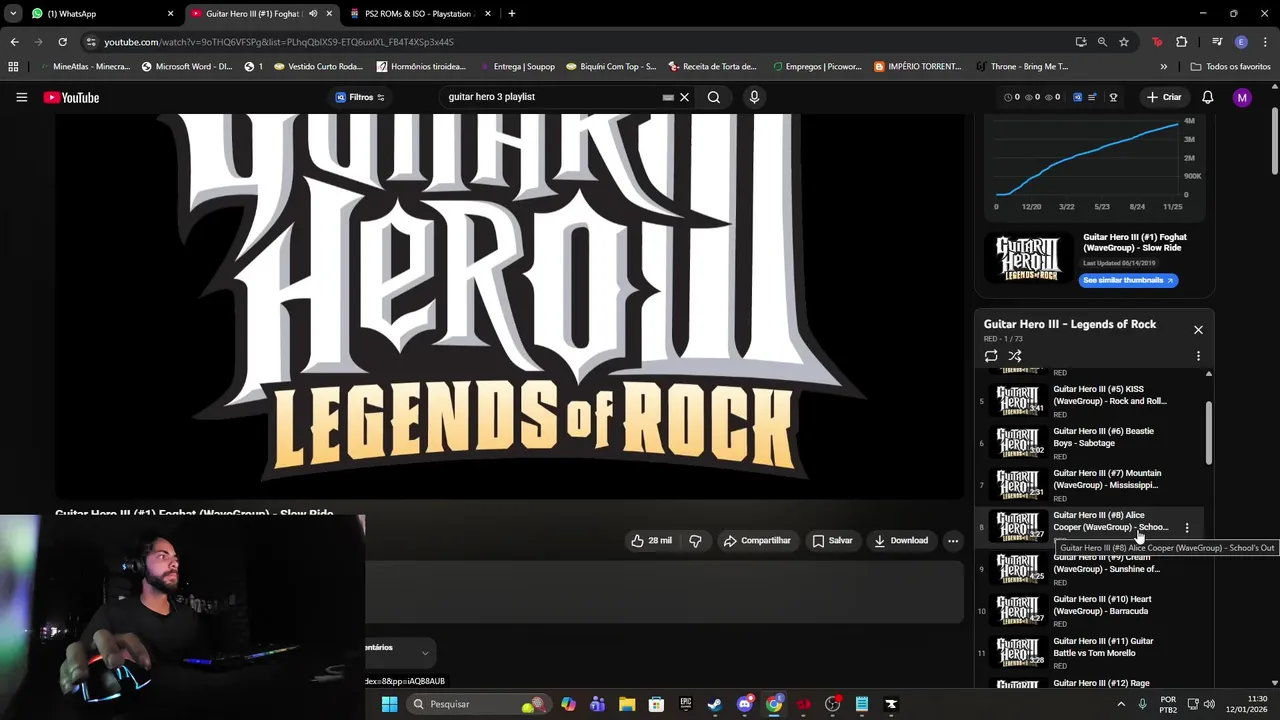1280x720 pixels.
Task: Open the Filtros filter button
Action: [x=360, y=97]
